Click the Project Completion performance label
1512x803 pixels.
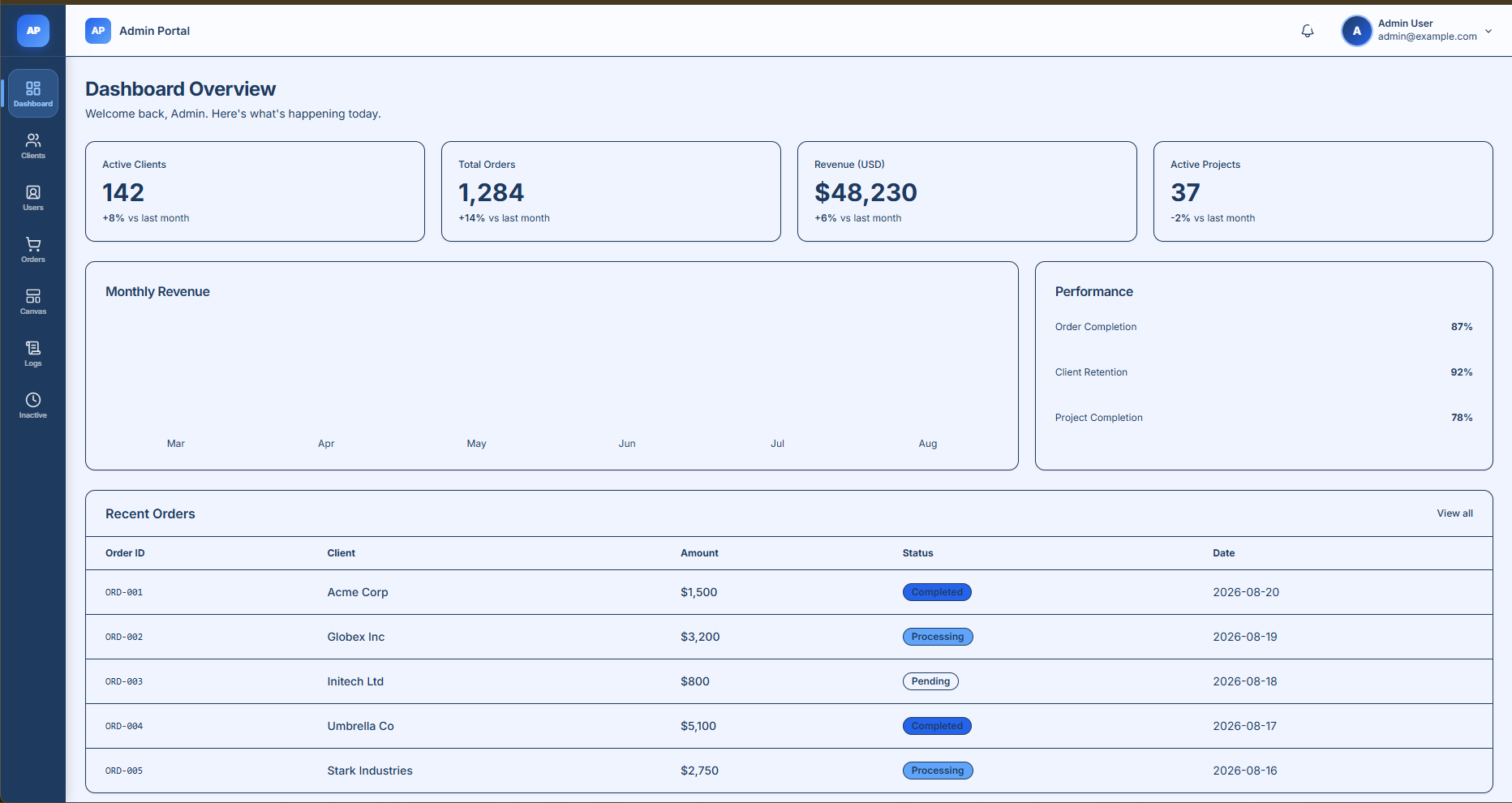point(1099,418)
